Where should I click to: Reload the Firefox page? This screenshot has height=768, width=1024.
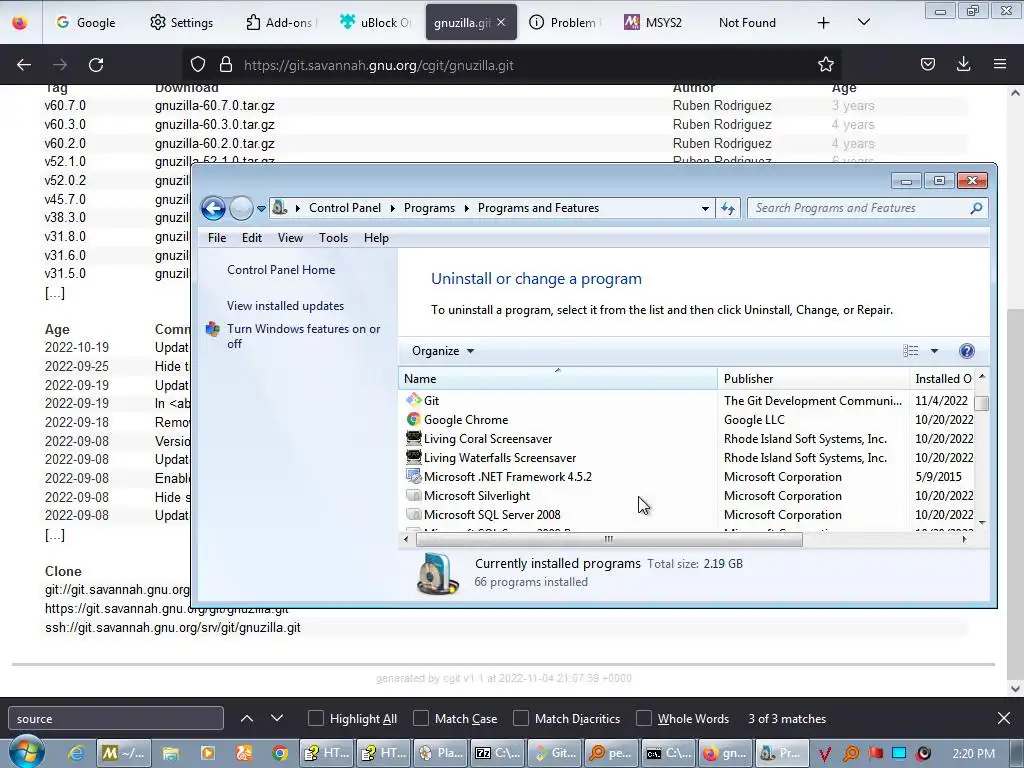coord(96,65)
